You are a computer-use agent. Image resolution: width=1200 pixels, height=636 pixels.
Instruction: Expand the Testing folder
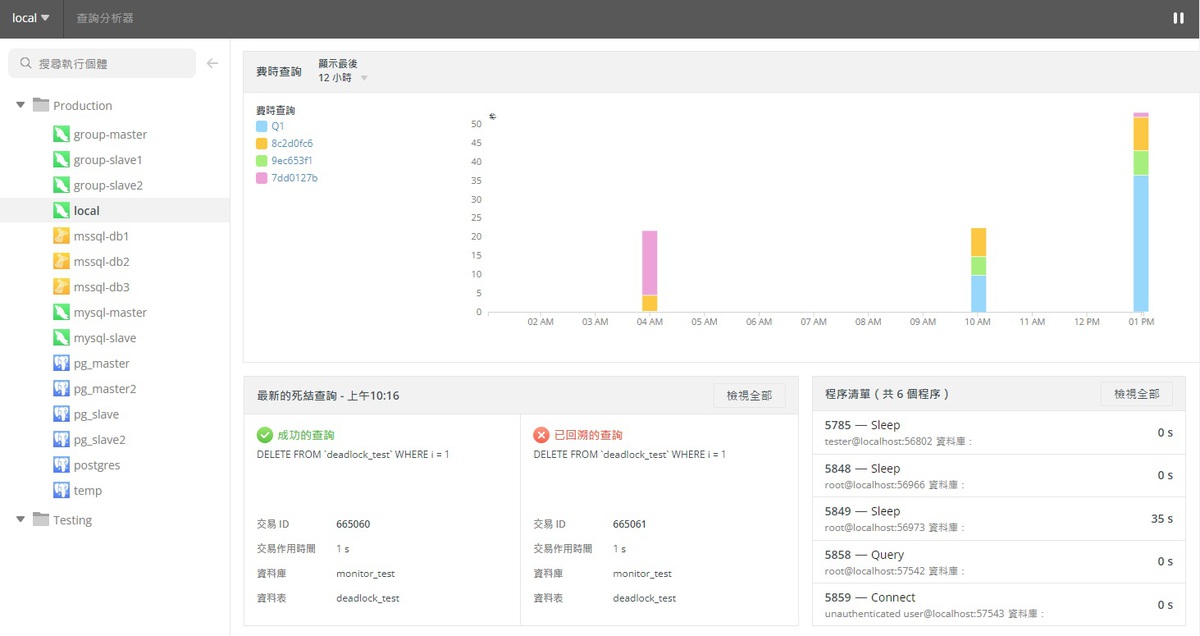coord(20,519)
